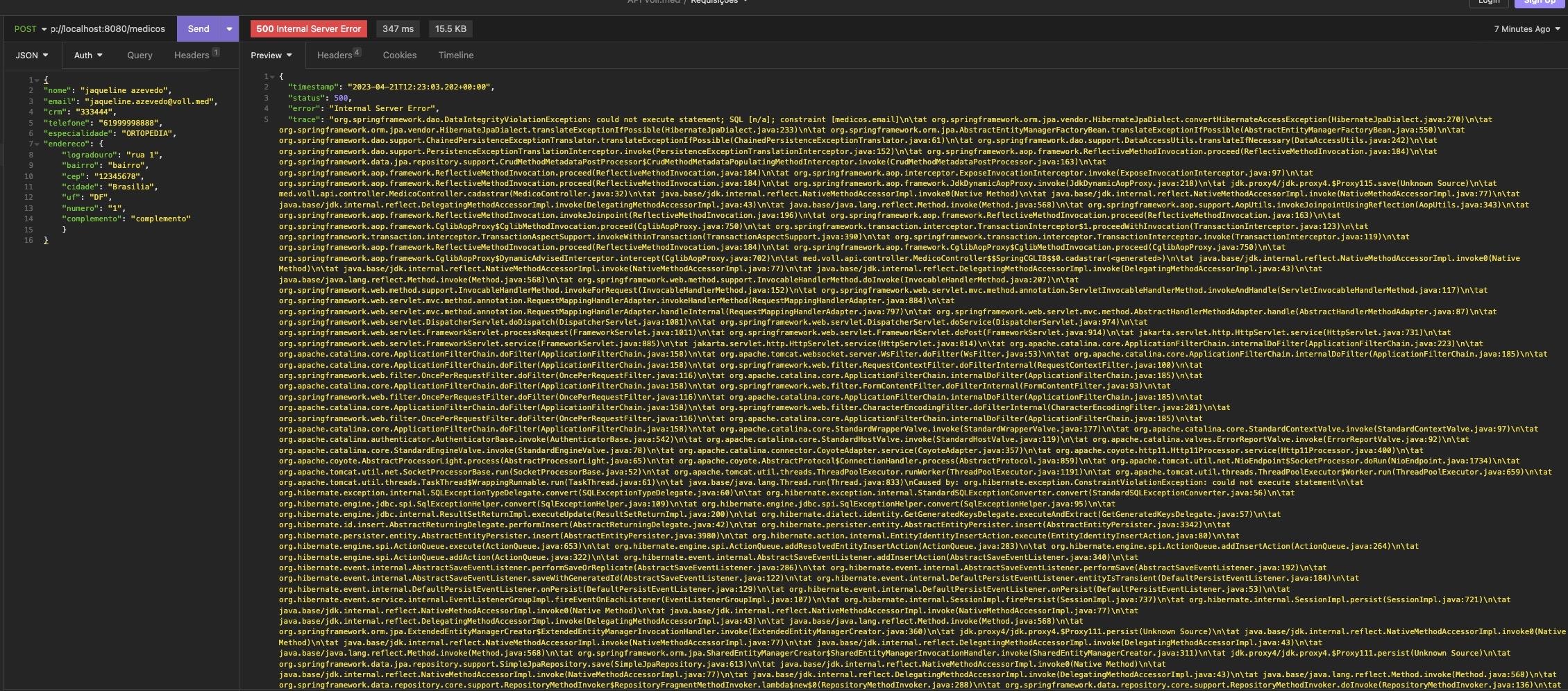
Task: Collapse request body root at line 1
Action: [37, 80]
